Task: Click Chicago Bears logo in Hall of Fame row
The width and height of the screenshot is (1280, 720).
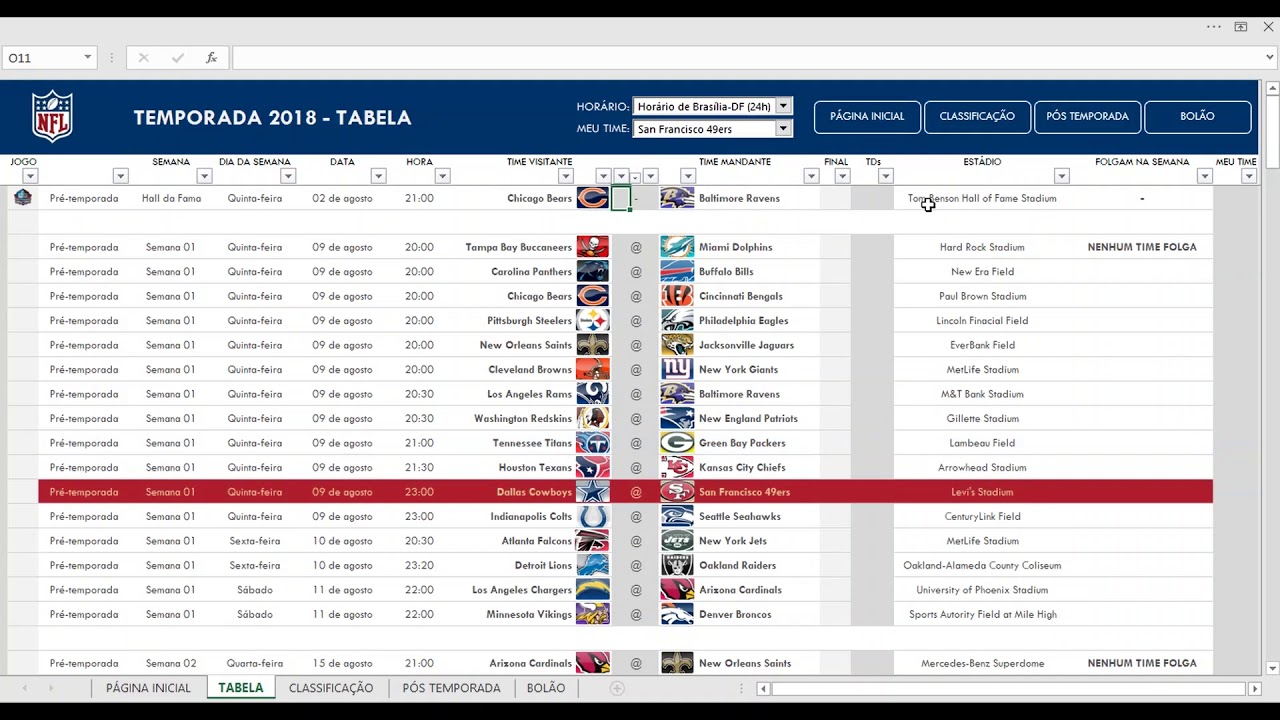Action: [x=593, y=198]
